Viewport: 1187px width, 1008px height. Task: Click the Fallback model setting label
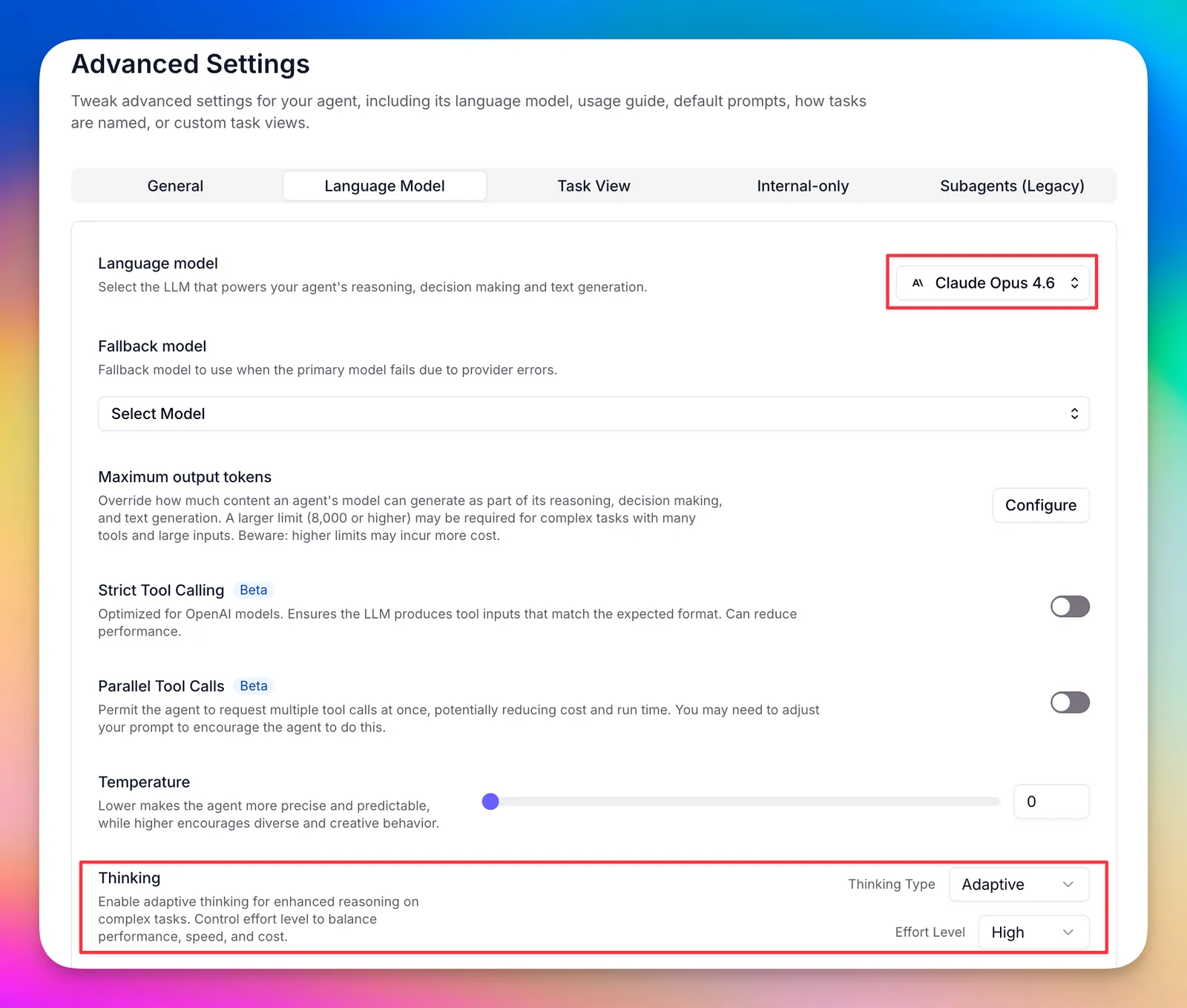pos(152,346)
